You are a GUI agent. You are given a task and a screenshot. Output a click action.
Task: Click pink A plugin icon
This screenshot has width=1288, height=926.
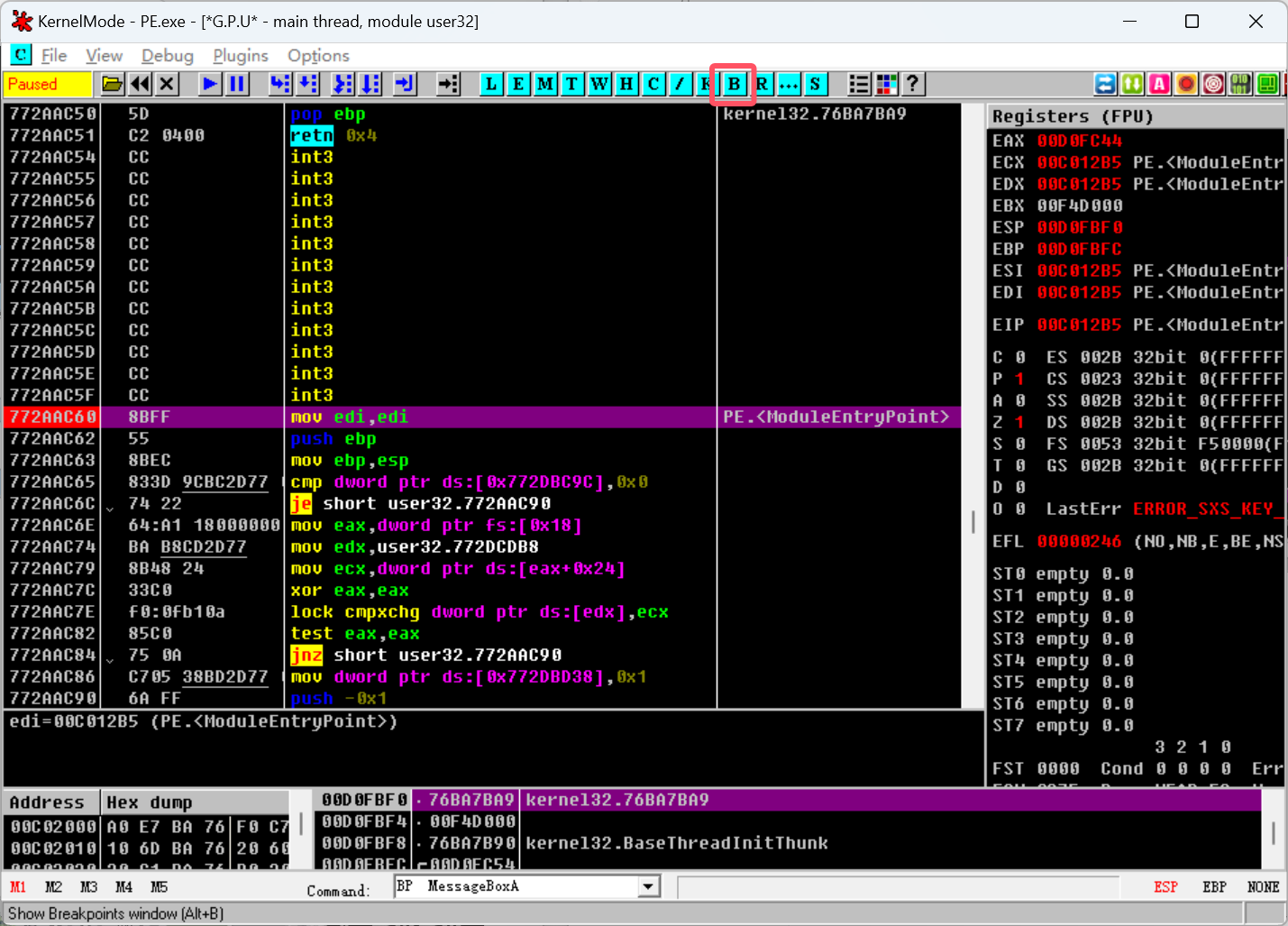pyautogui.click(x=1159, y=84)
